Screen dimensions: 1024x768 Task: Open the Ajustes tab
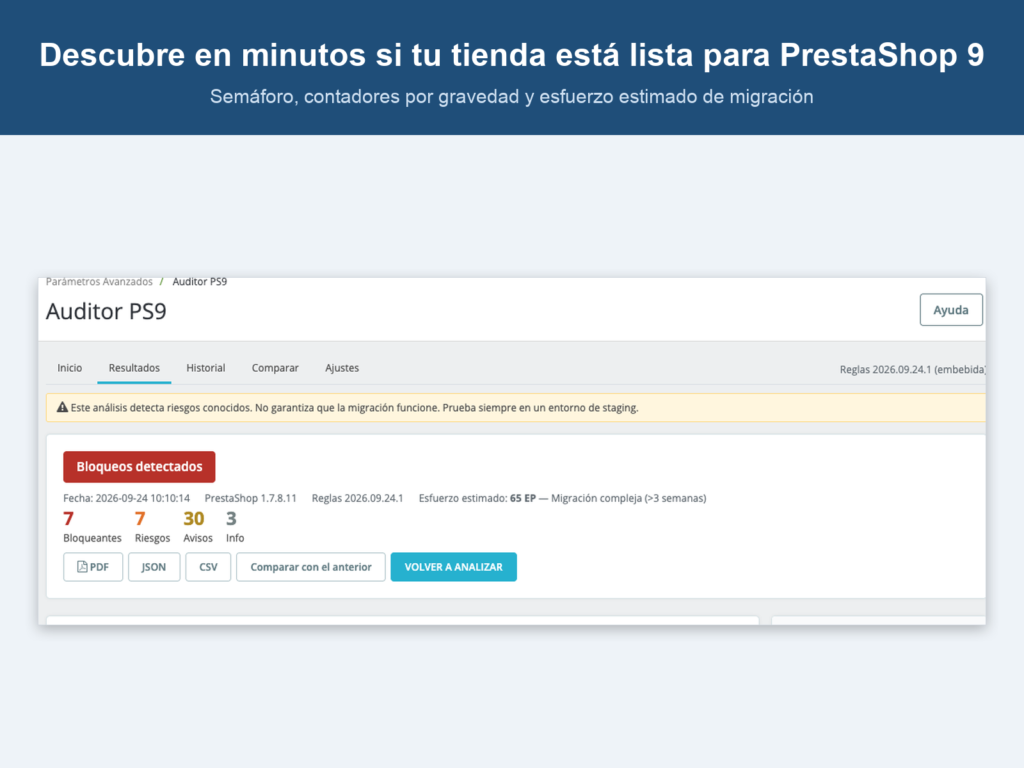point(342,368)
